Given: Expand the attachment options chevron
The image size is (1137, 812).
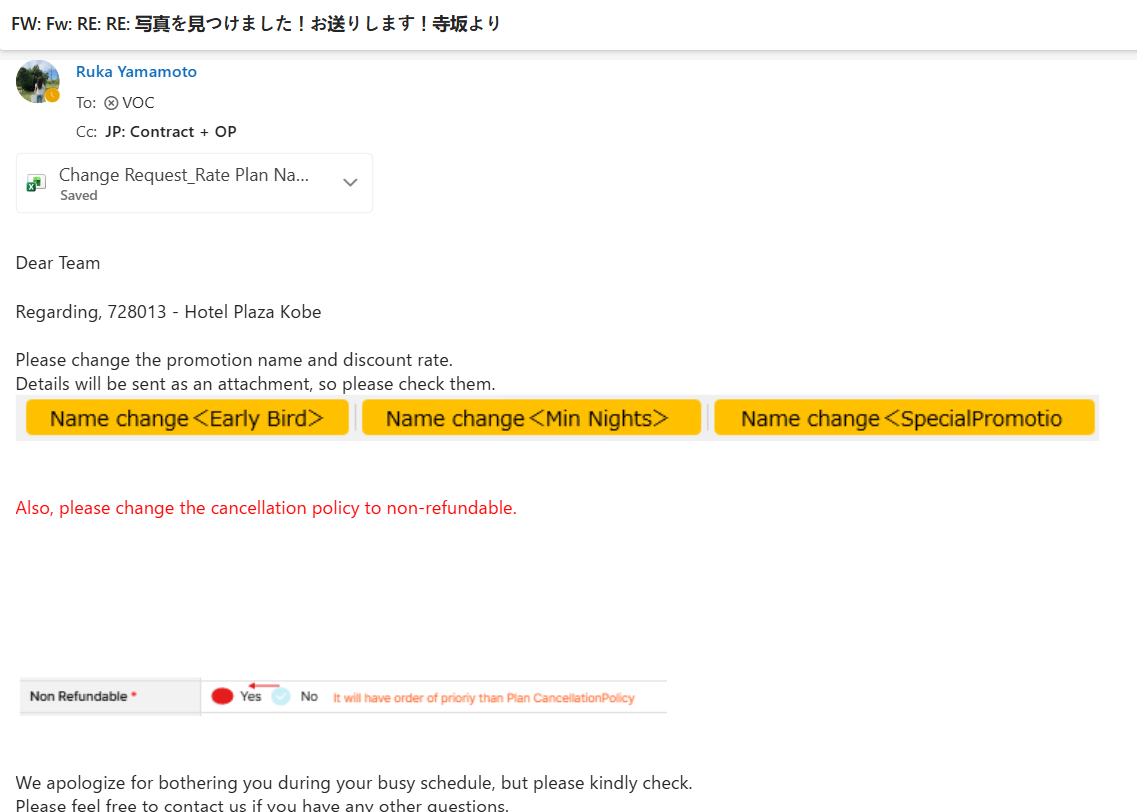Looking at the screenshot, I should tap(350, 183).
